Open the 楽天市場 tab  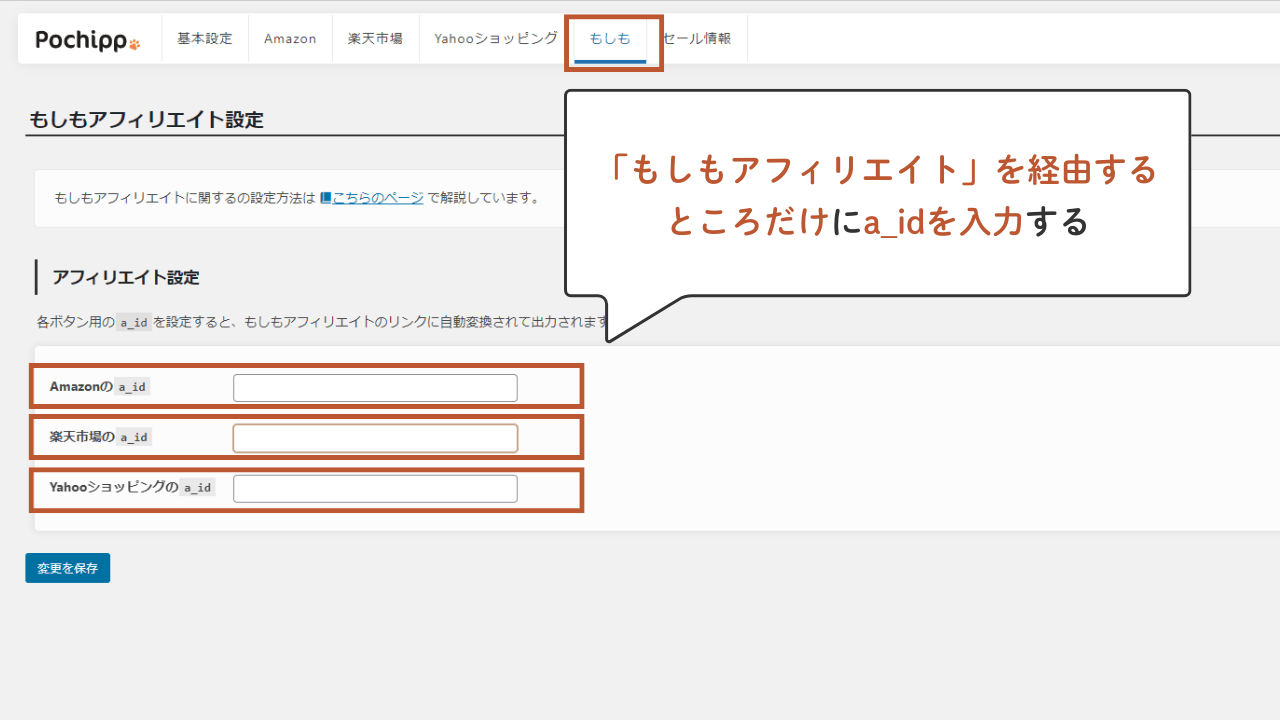pos(376,39)
